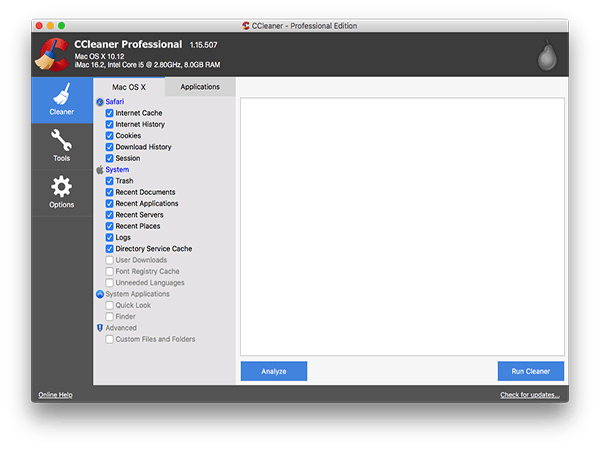Open the Cleaner section broom icon
This screenshot has height=450, width=600.
pos(62,94)
